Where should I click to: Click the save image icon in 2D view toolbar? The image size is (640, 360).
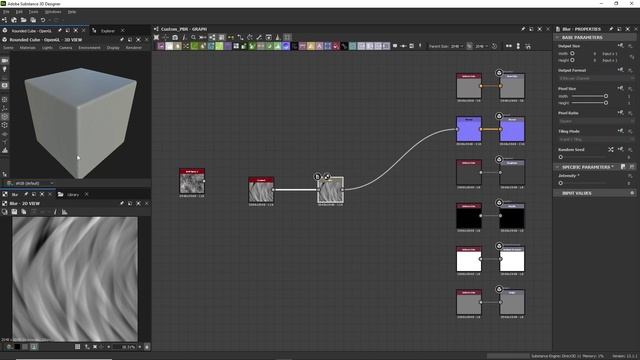pos(14,212)
